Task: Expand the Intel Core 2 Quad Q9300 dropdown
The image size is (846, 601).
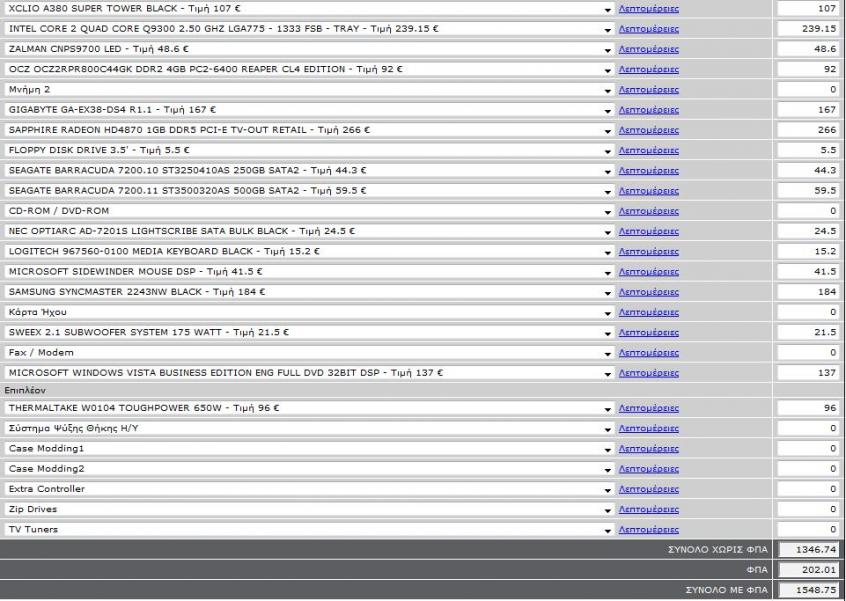Action: pos(309,29)
